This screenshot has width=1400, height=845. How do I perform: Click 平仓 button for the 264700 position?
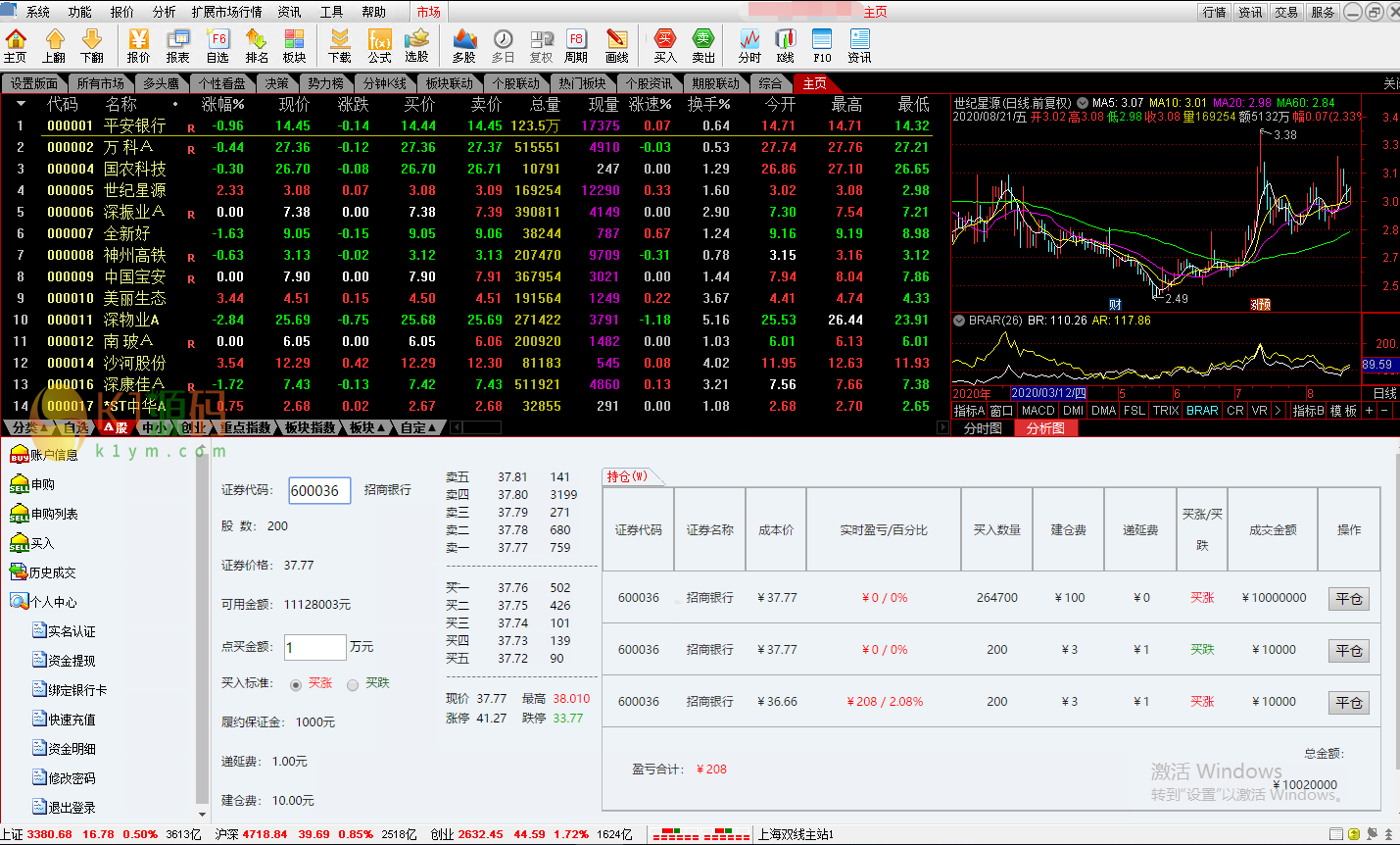coord(1348,599)
